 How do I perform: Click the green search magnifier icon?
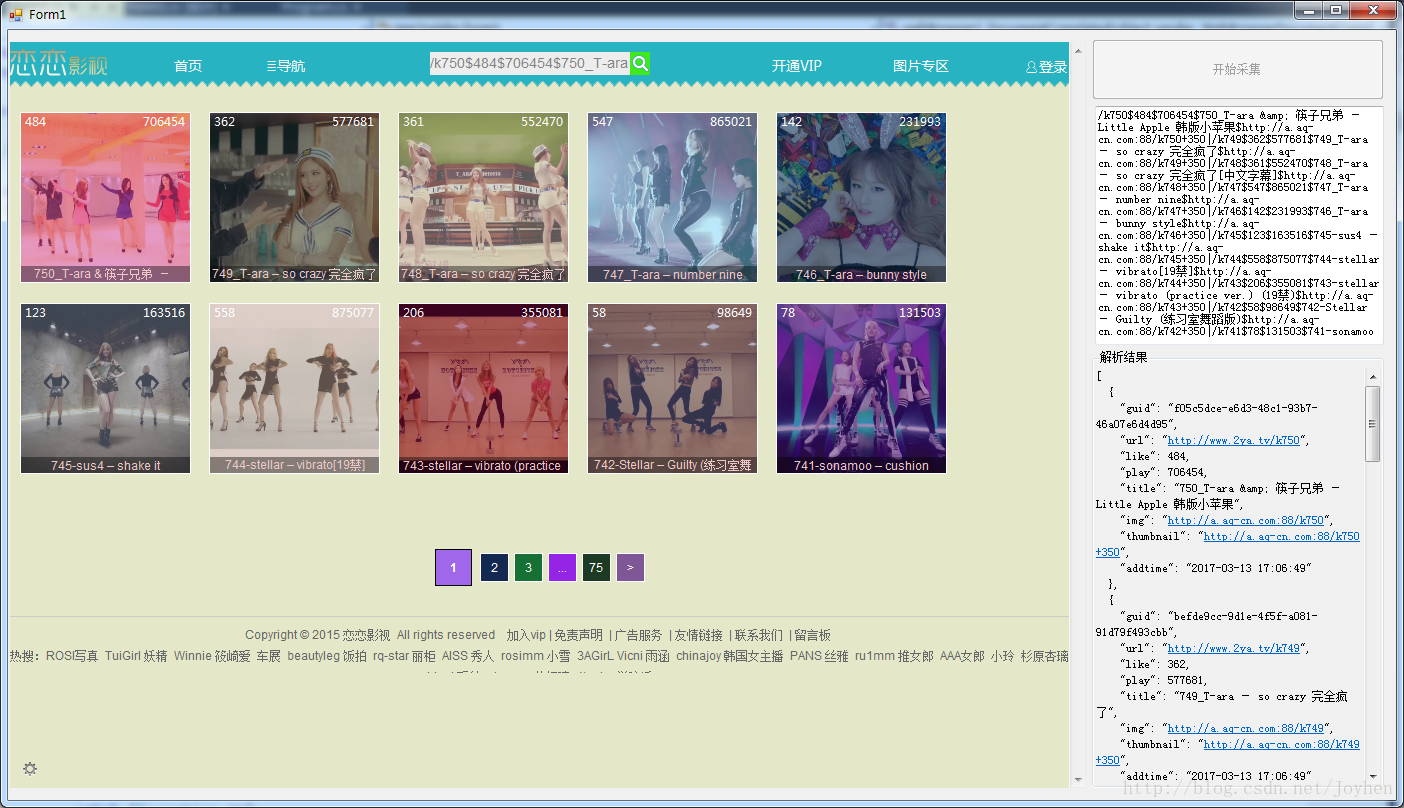[640, 63]
